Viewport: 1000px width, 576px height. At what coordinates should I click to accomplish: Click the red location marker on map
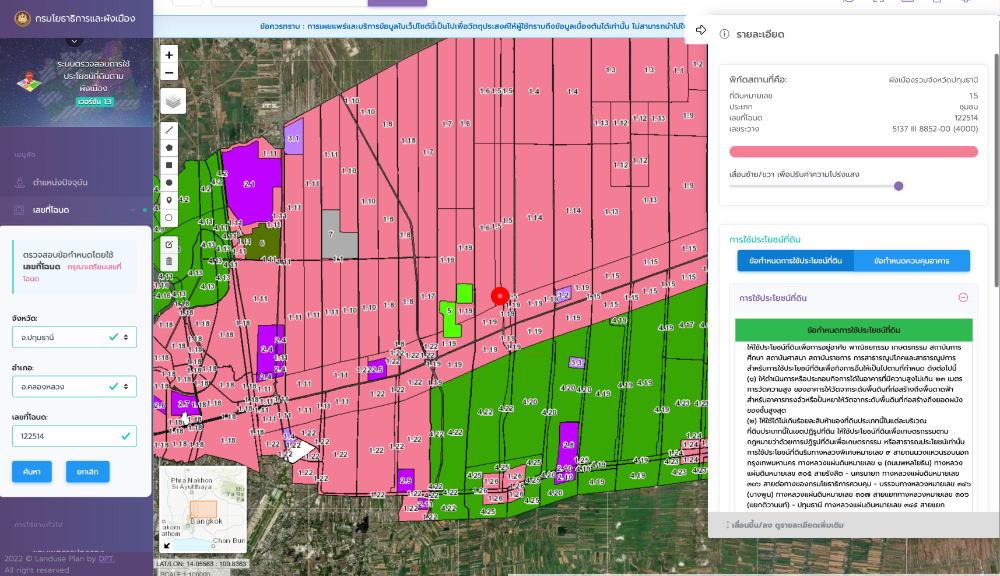coord(500,296)
